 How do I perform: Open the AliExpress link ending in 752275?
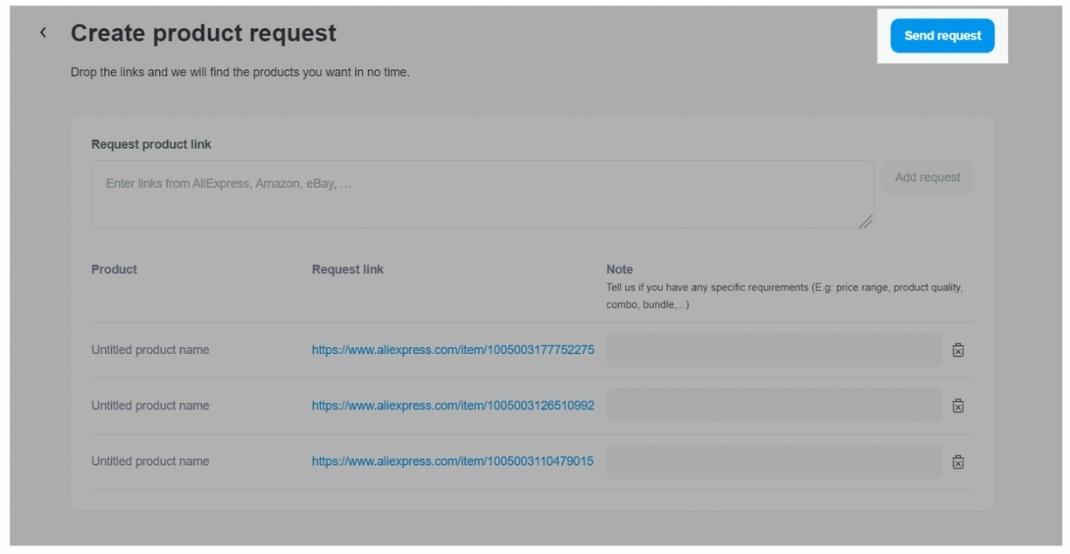pos(452,350)
